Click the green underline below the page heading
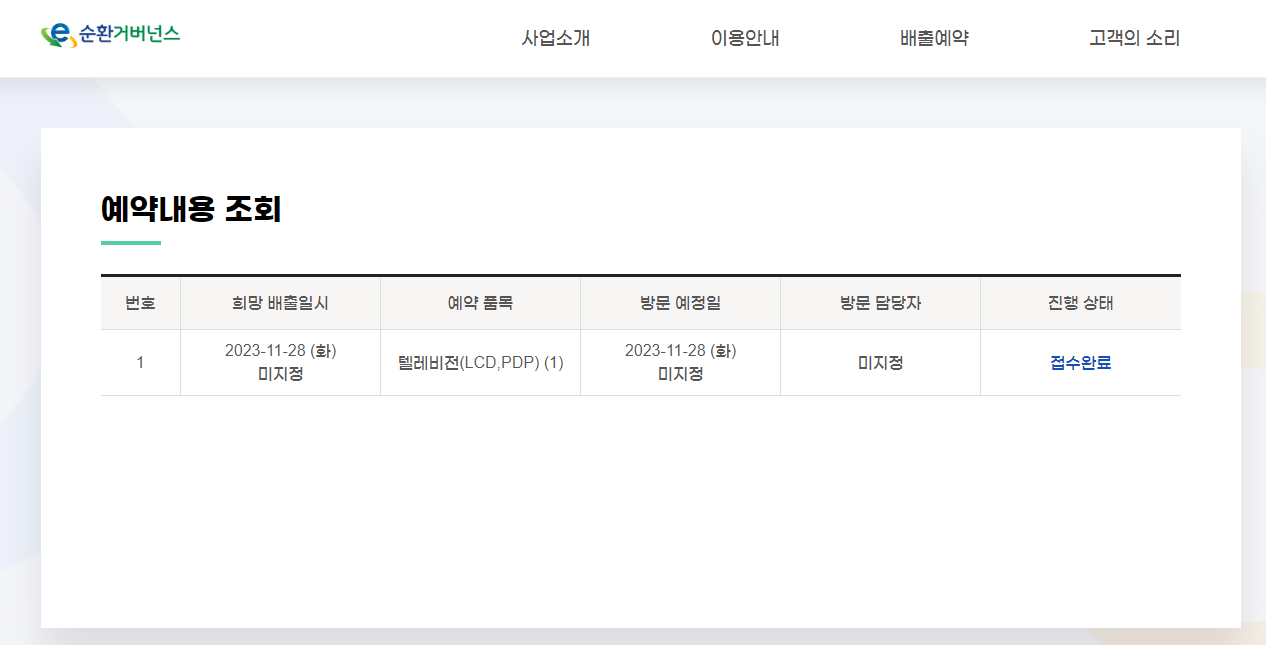 pyautogui.click(x=131, y=242)
